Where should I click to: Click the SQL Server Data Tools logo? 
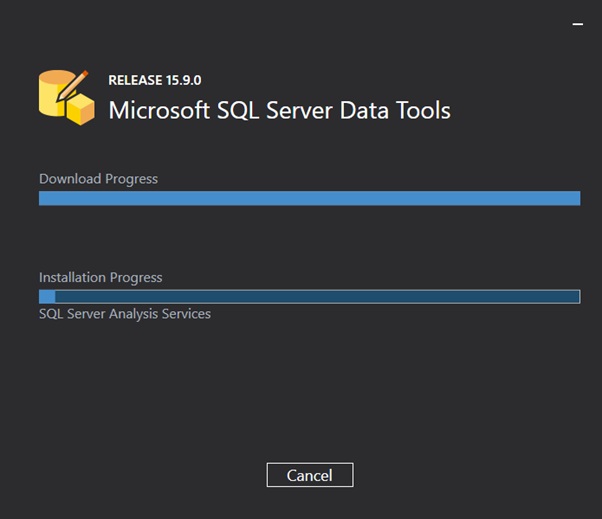point(66,98)
